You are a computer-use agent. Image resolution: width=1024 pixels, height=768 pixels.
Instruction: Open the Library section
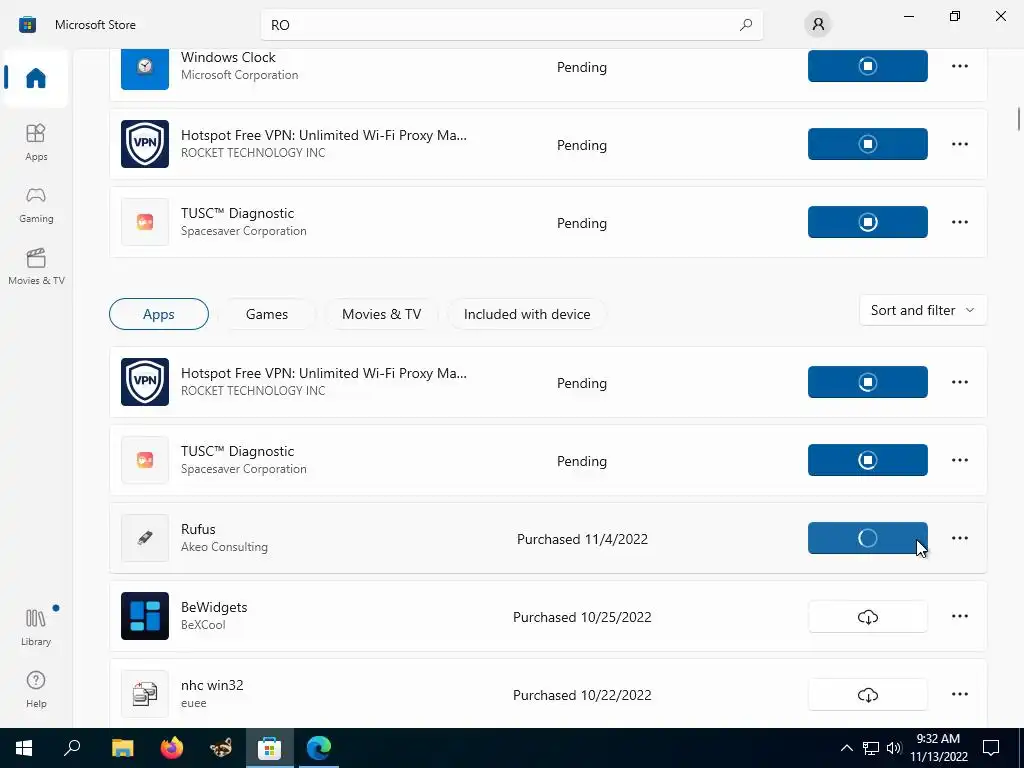36,627
